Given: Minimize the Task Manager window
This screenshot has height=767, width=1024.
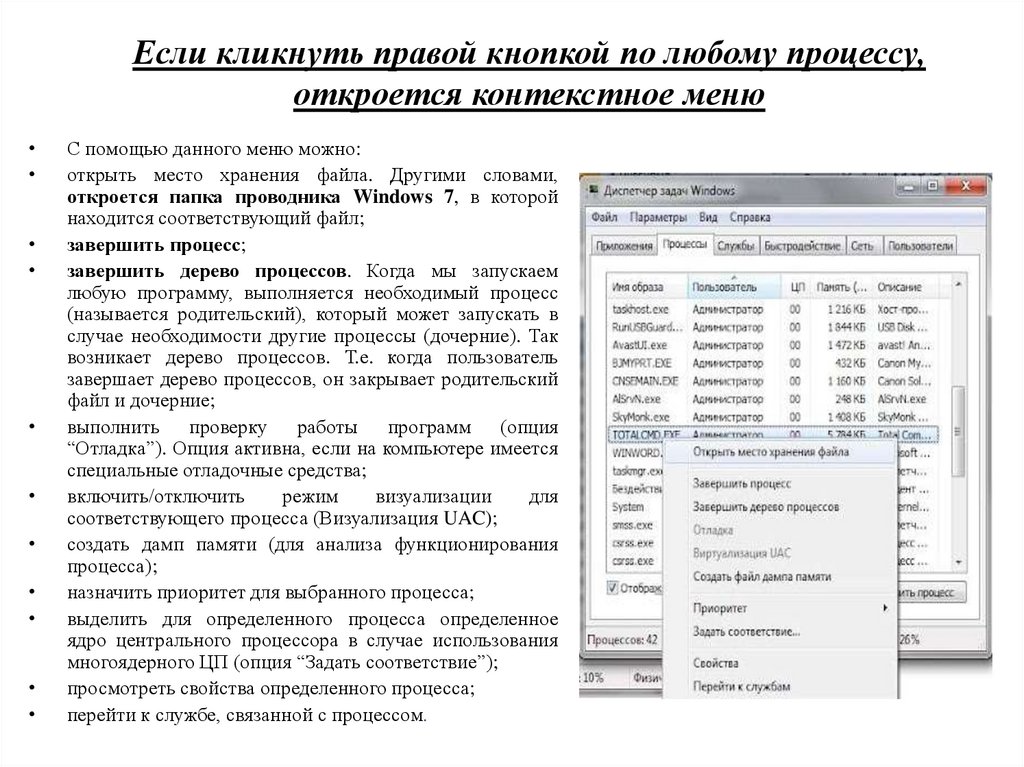Looking at the screenshot, I should [x=910, y=186].
